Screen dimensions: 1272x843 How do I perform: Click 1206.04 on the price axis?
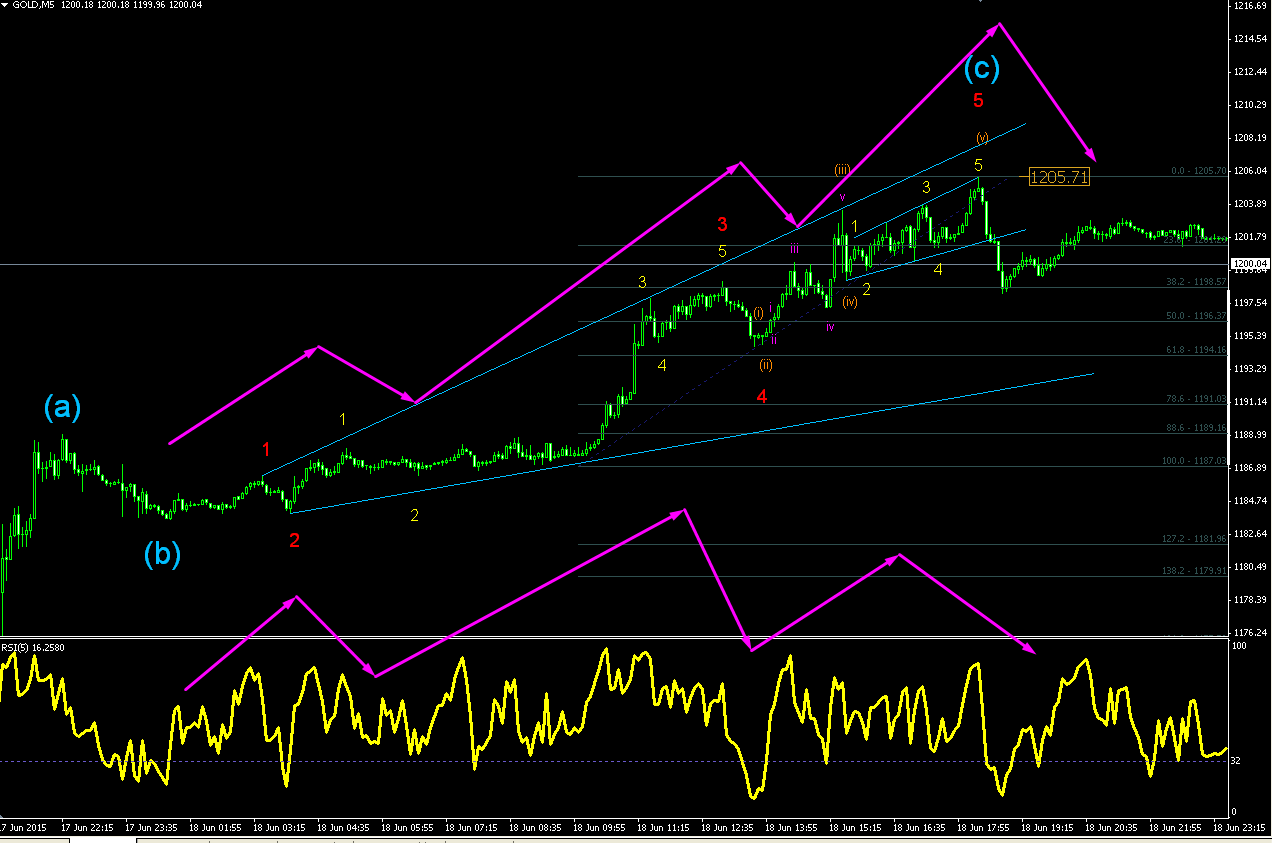pos(1250,171)
